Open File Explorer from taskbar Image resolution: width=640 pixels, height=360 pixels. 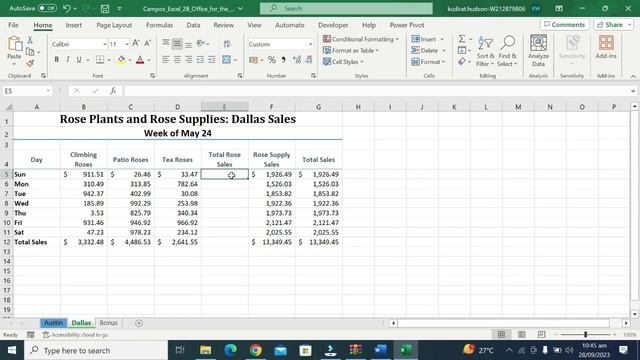[x=205, y=350]
